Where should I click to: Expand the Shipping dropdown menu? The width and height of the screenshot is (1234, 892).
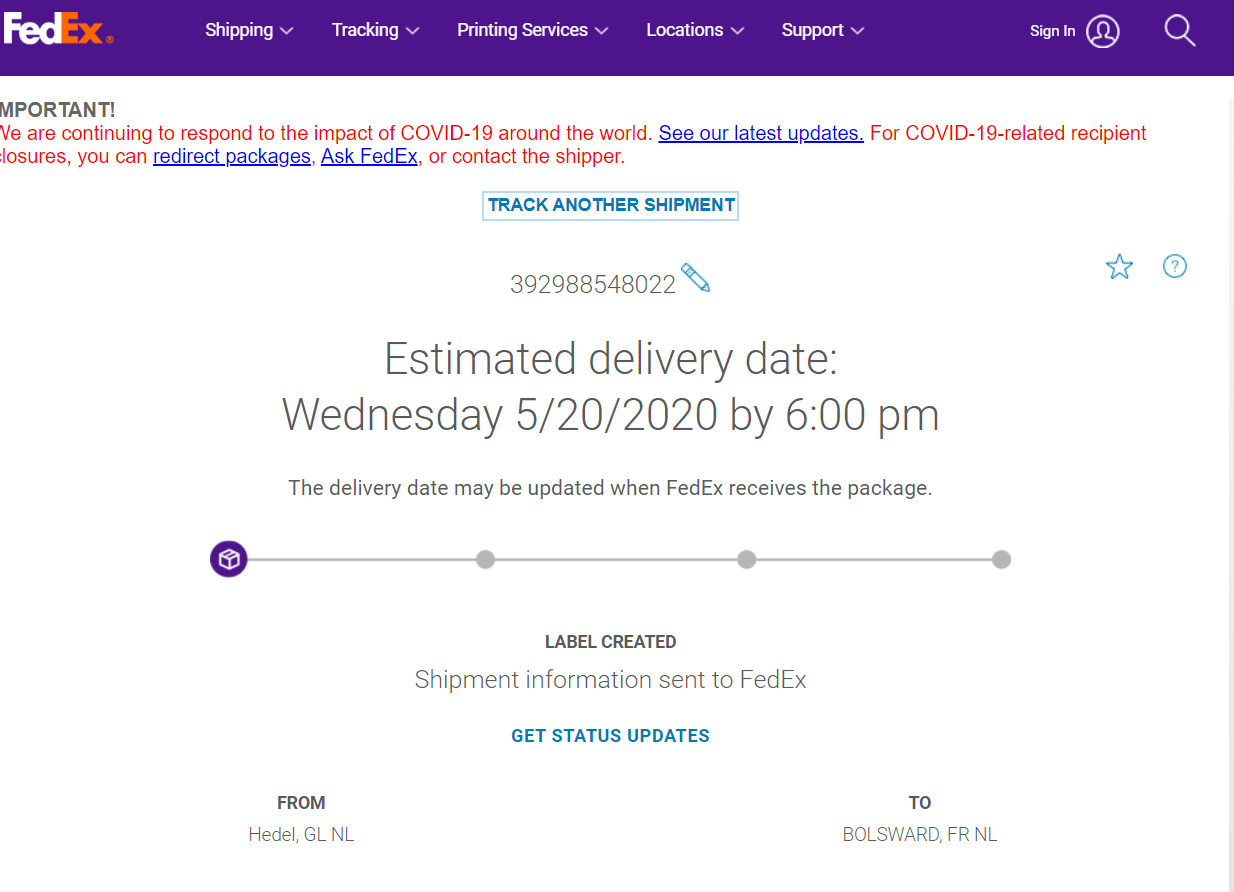pos(249,30)
